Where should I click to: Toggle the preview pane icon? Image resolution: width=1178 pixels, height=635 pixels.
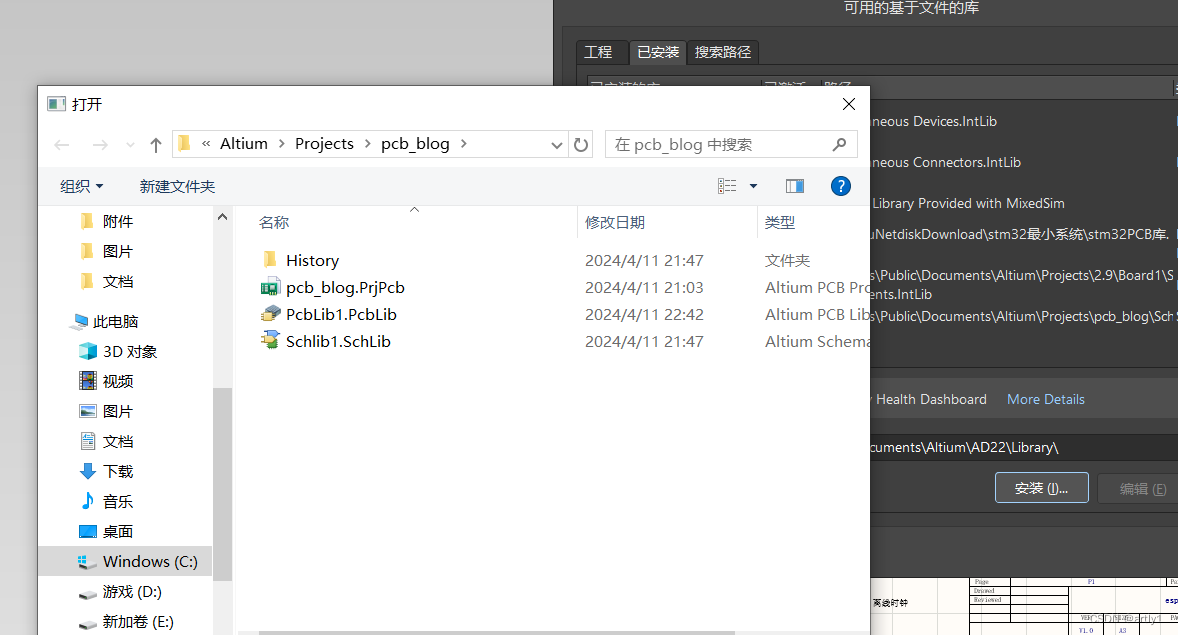pos(795,186)
